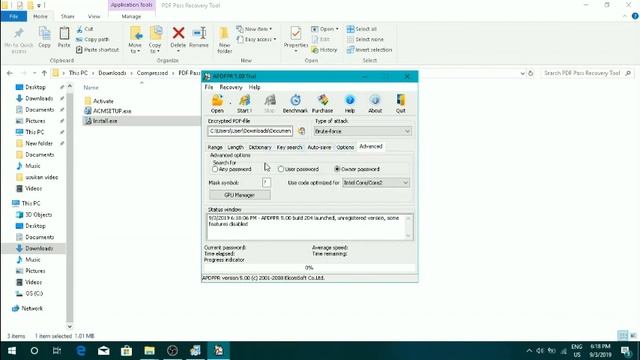
Task: Switch to the Key search tab
Action: tap(289, 147)
